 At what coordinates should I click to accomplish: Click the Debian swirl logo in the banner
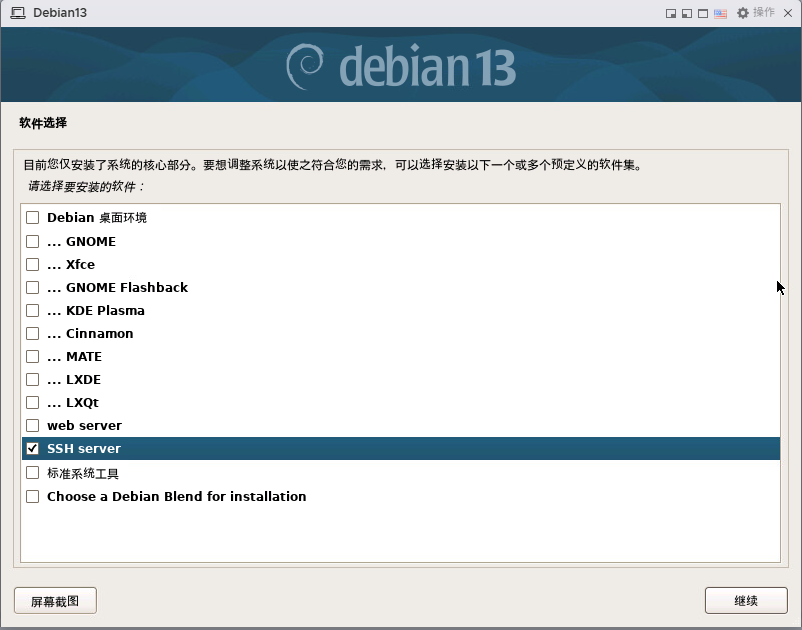coord(306,65)
